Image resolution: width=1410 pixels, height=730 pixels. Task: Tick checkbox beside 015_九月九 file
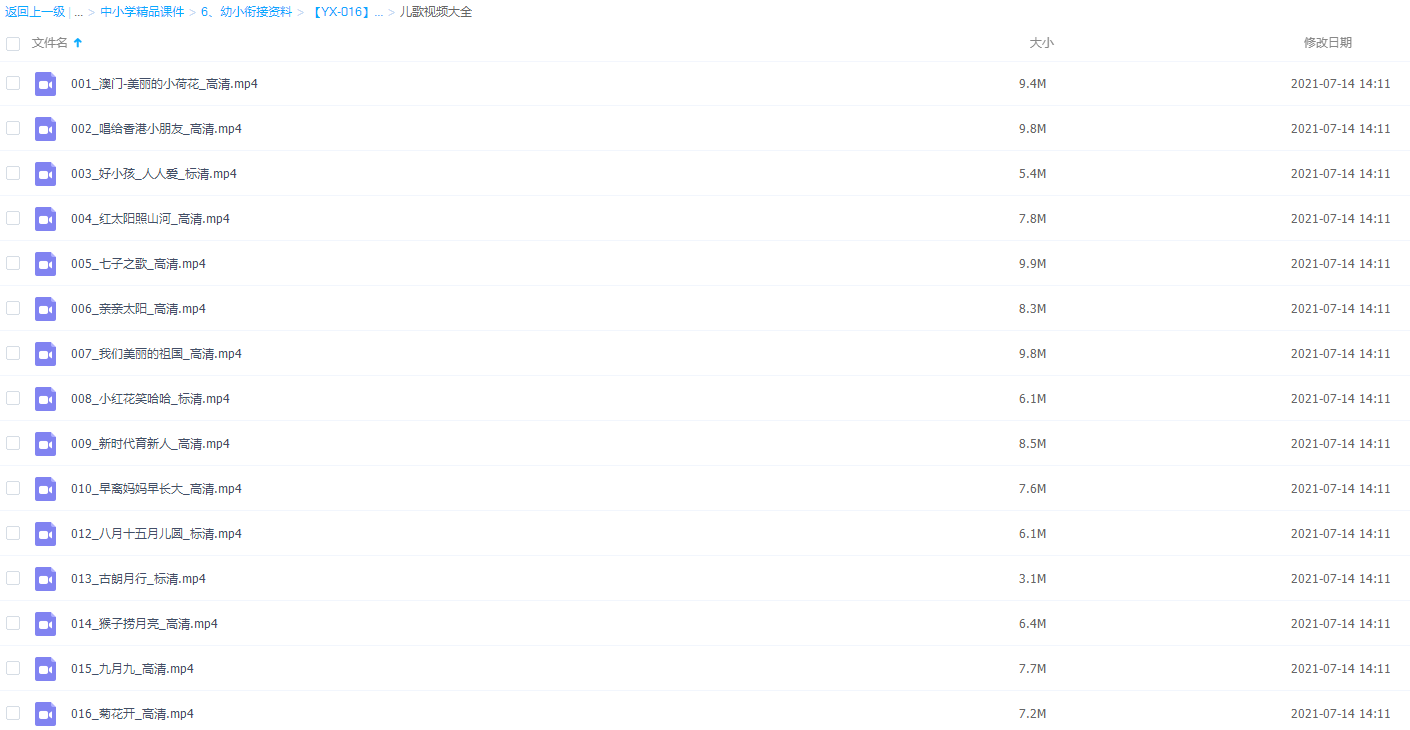(13, 668)
